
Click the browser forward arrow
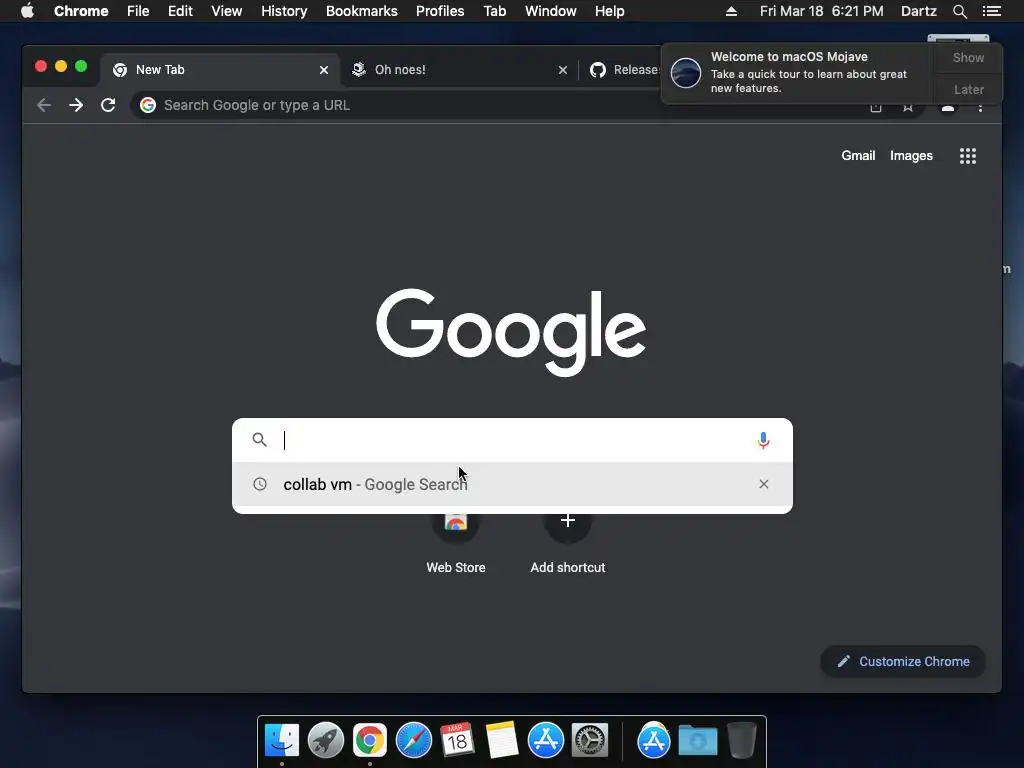[x=76, y=105]
